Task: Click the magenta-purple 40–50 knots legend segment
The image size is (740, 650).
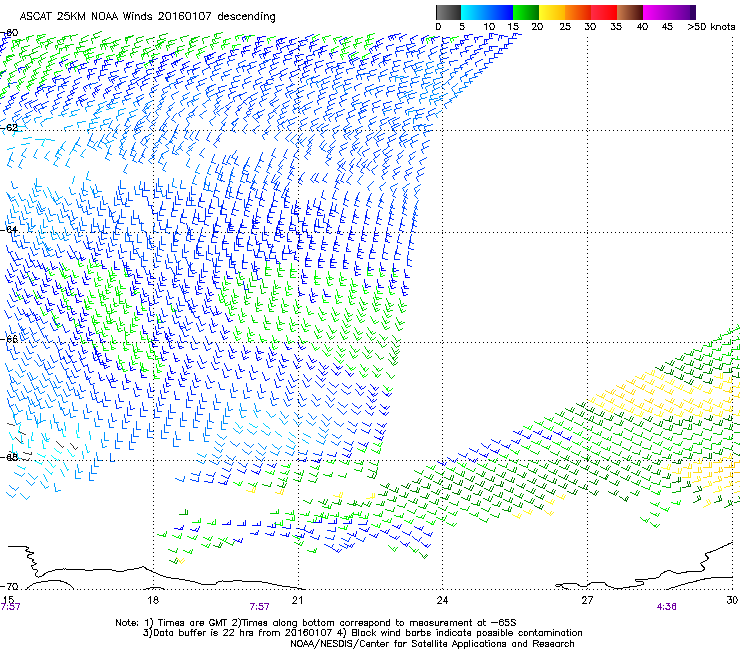Action: [x=669, y=12]
